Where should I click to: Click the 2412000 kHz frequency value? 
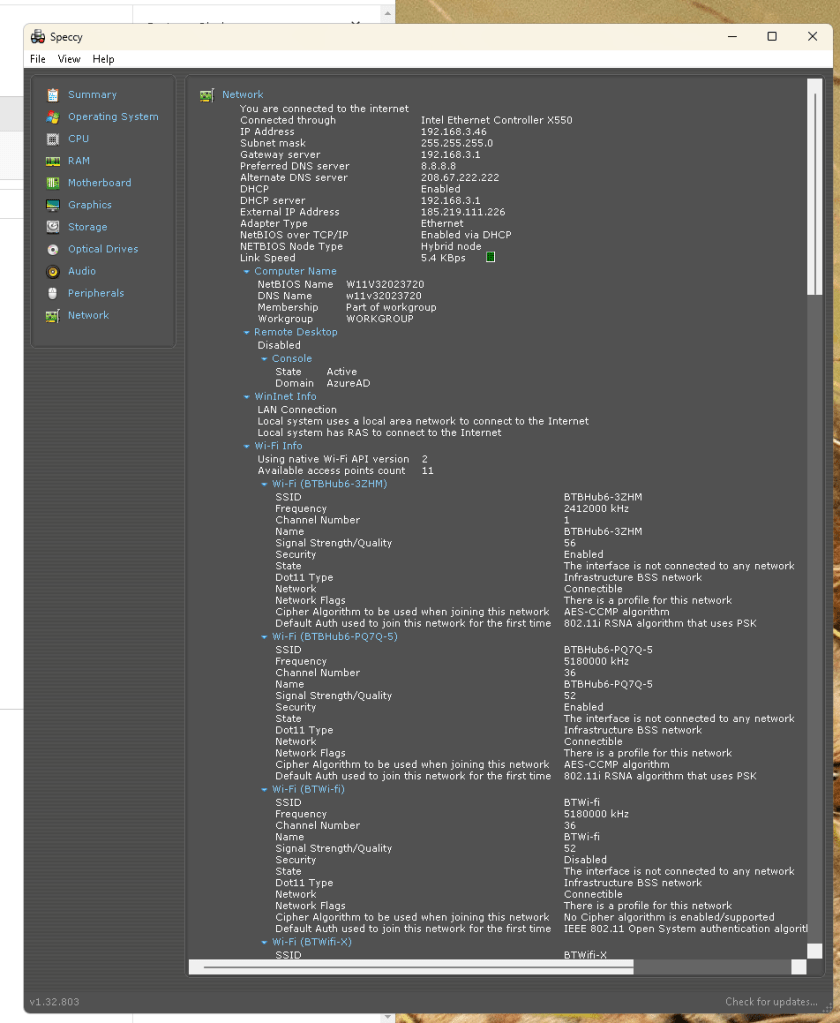coord(596,509)
